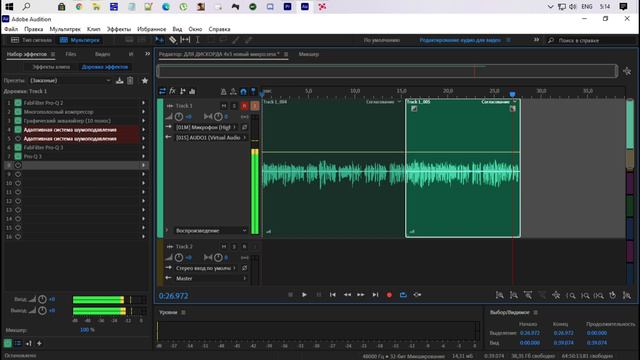Play the multitrack session

pos(304,295)
